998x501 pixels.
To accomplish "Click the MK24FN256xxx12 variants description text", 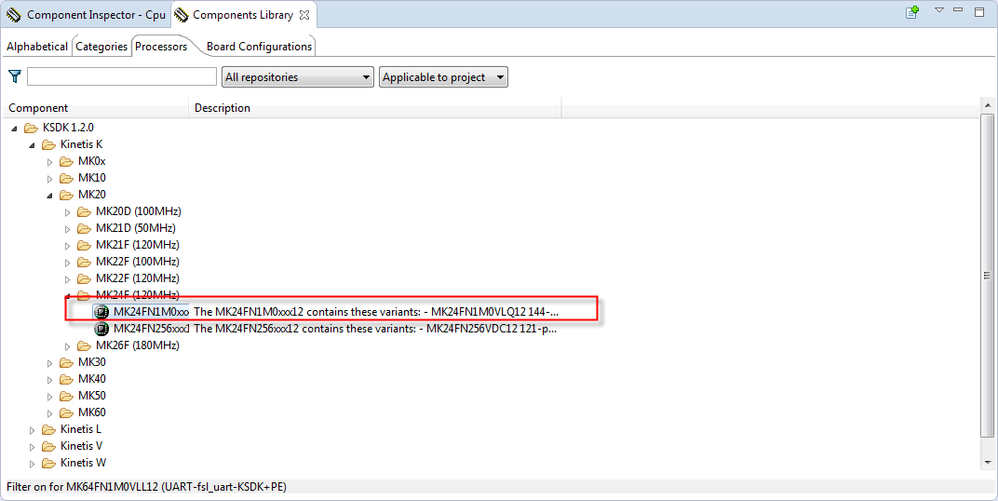I will click(375, 328).
